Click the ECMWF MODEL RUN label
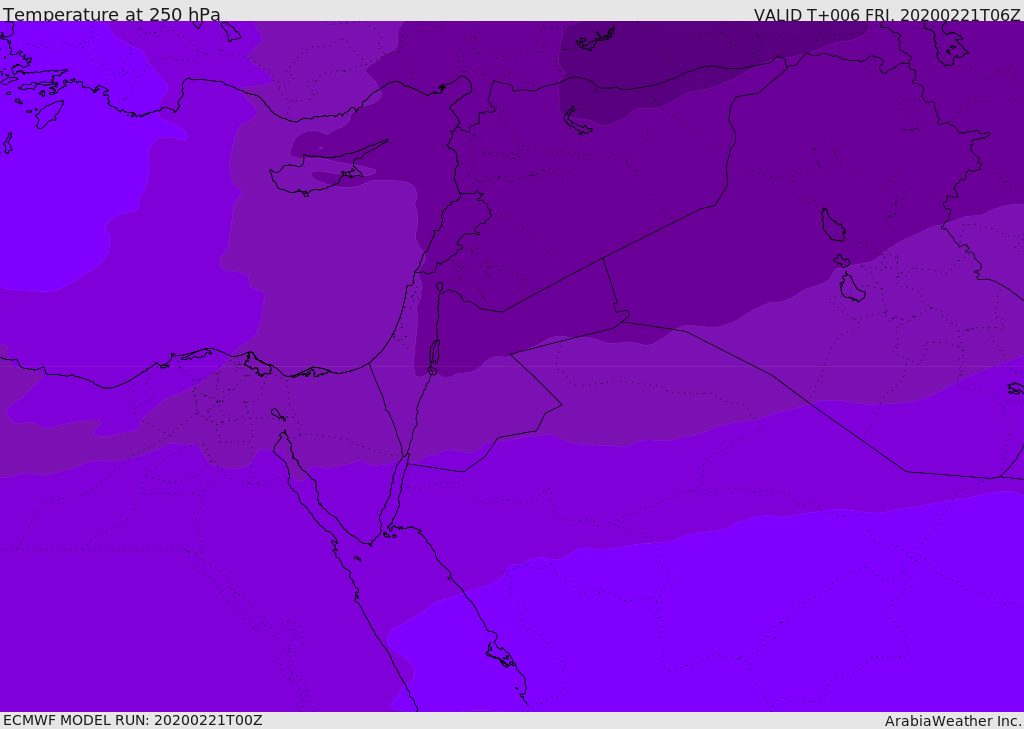1024x729 pixels. (x=132, y=720)
